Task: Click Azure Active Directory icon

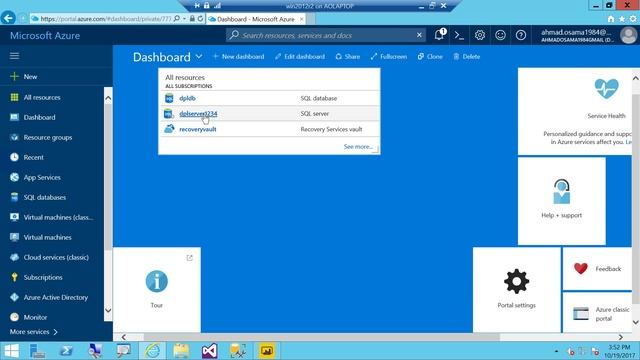Action: 14,297
